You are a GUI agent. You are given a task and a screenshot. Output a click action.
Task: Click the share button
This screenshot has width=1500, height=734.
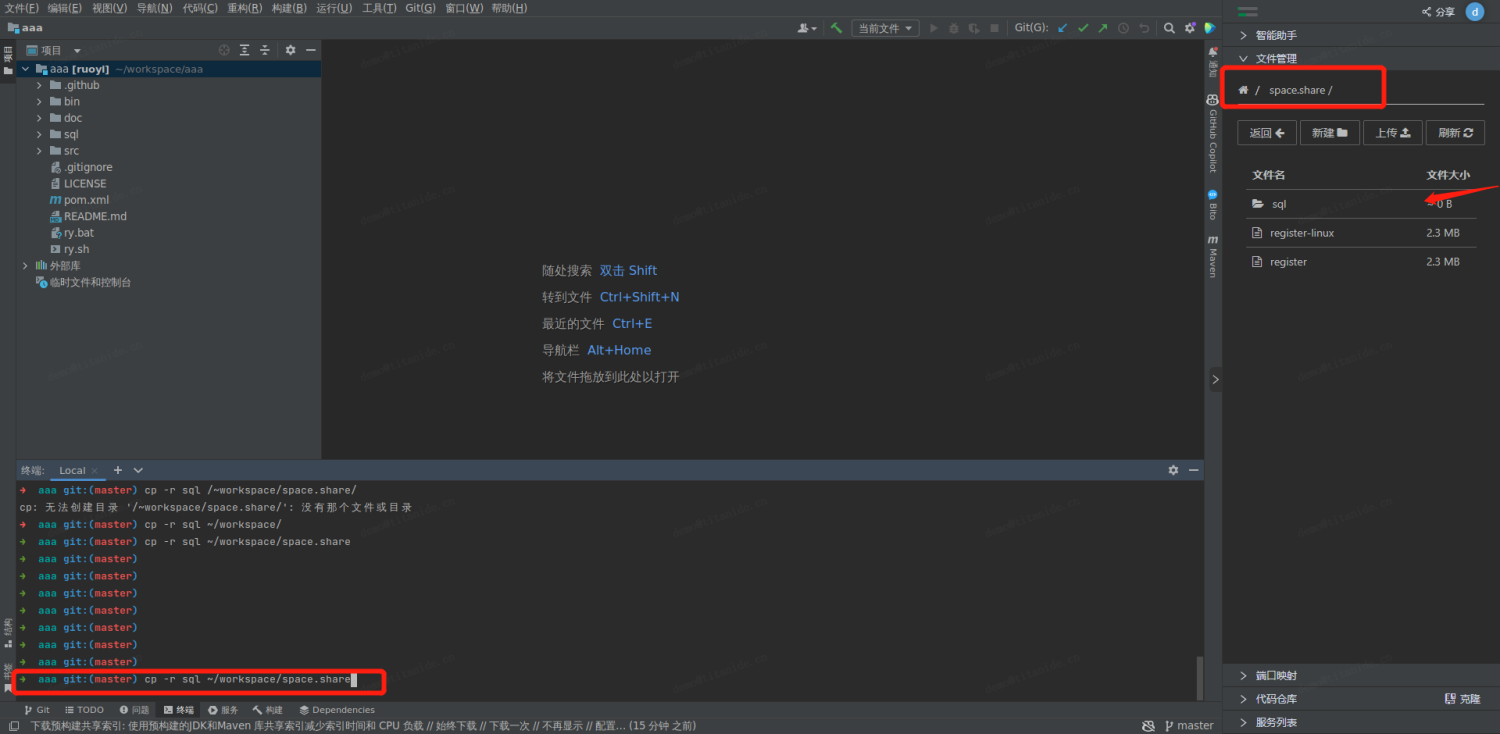tap(1438, 12)
